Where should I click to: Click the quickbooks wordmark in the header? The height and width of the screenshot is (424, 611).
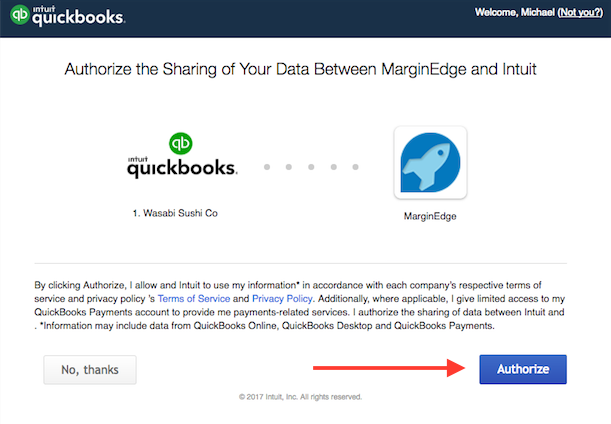click(78, 18)
